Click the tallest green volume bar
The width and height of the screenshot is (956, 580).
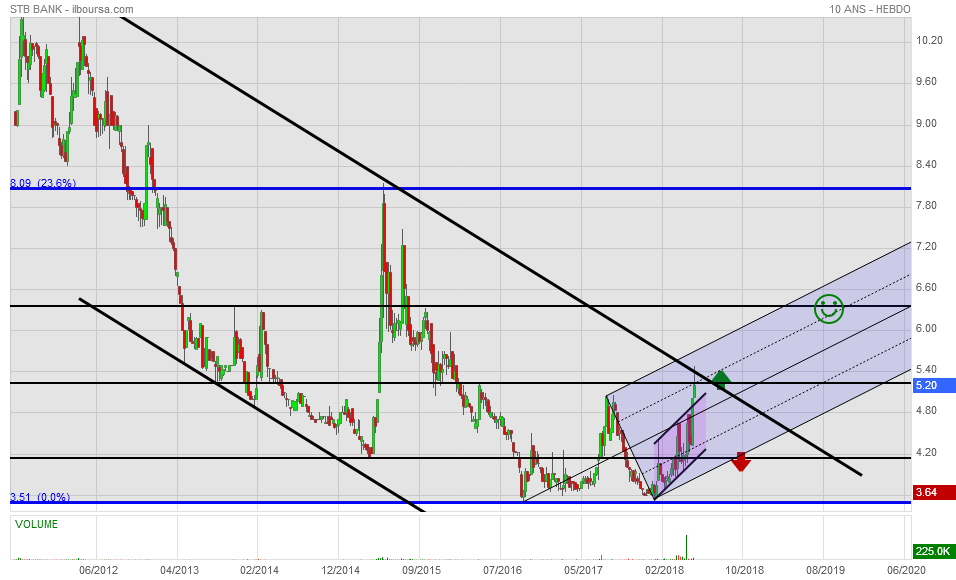click(x=687, y=547)
